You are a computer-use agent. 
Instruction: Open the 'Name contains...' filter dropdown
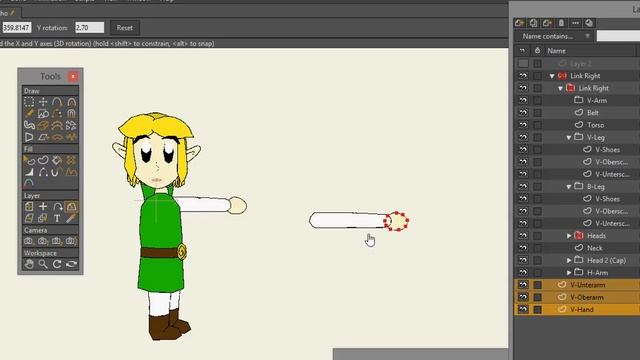point(553,36)
